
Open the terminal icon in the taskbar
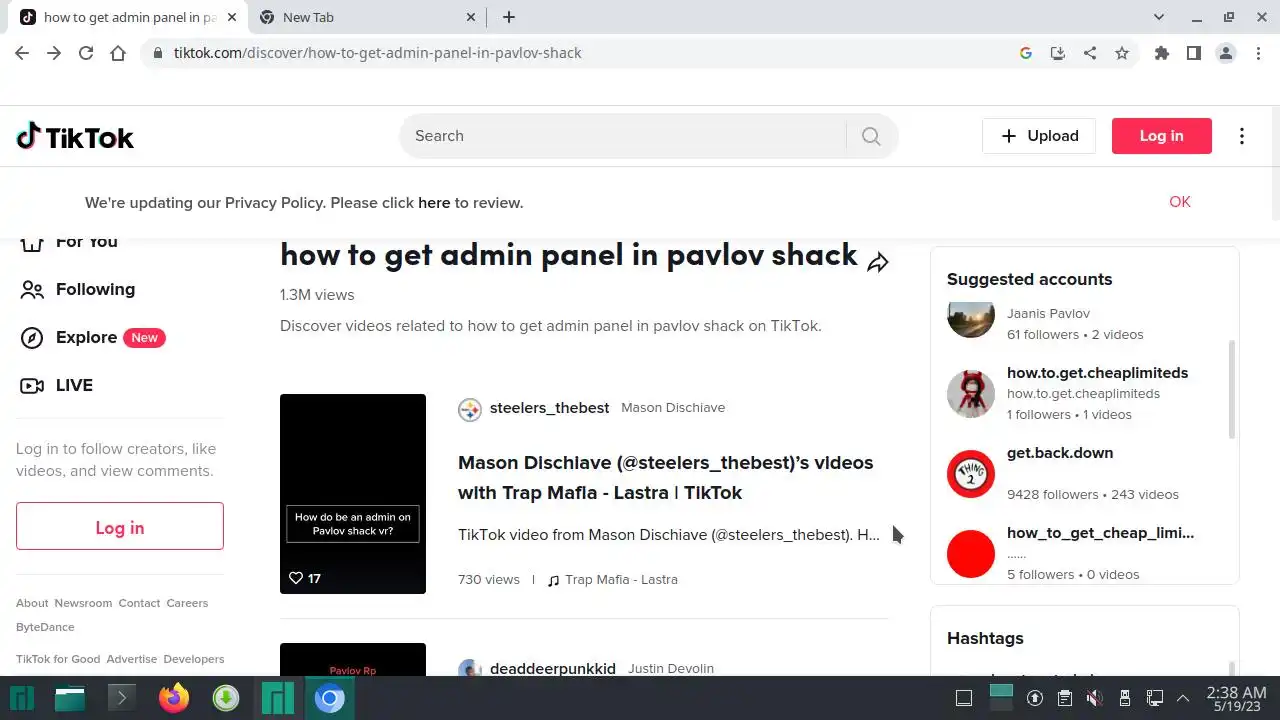(122, 698)
